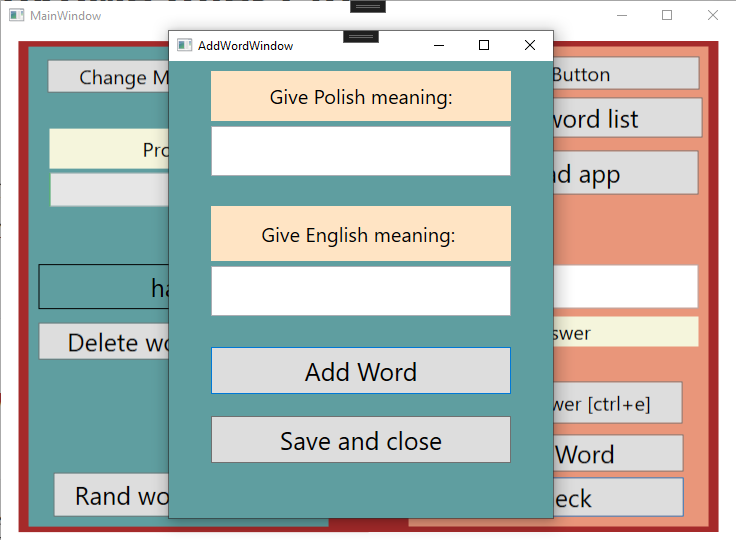Click the word list button in MainWindow
This screenshot has height=540, width=736.
[628, 118]
